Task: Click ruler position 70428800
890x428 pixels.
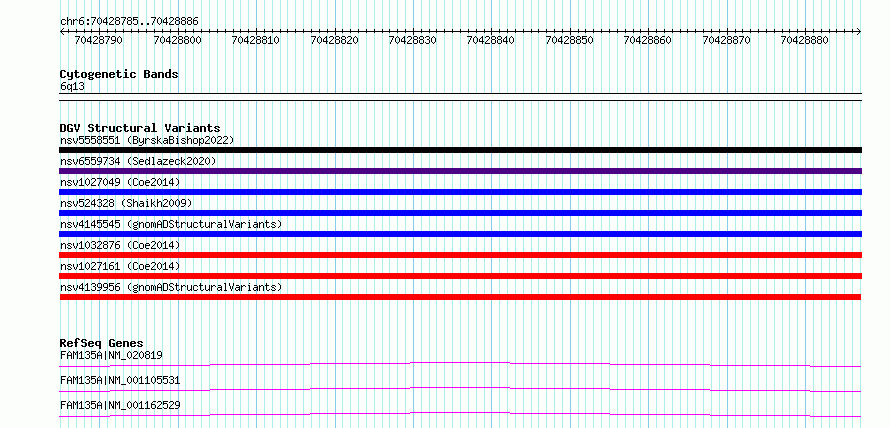Action: (x=177, y=40)
